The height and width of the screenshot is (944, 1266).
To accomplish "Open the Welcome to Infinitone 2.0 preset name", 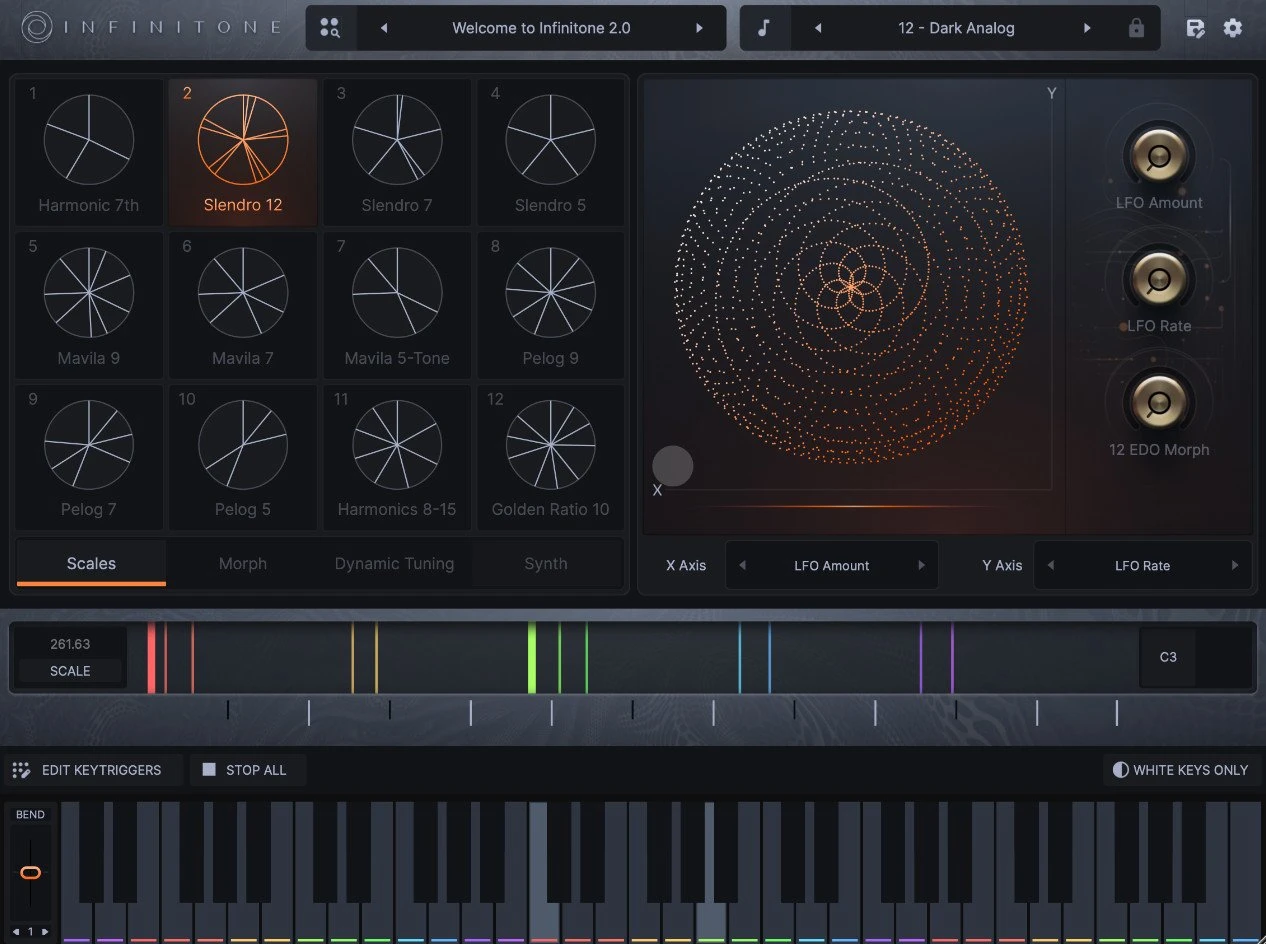I will (x=541, y=28).
